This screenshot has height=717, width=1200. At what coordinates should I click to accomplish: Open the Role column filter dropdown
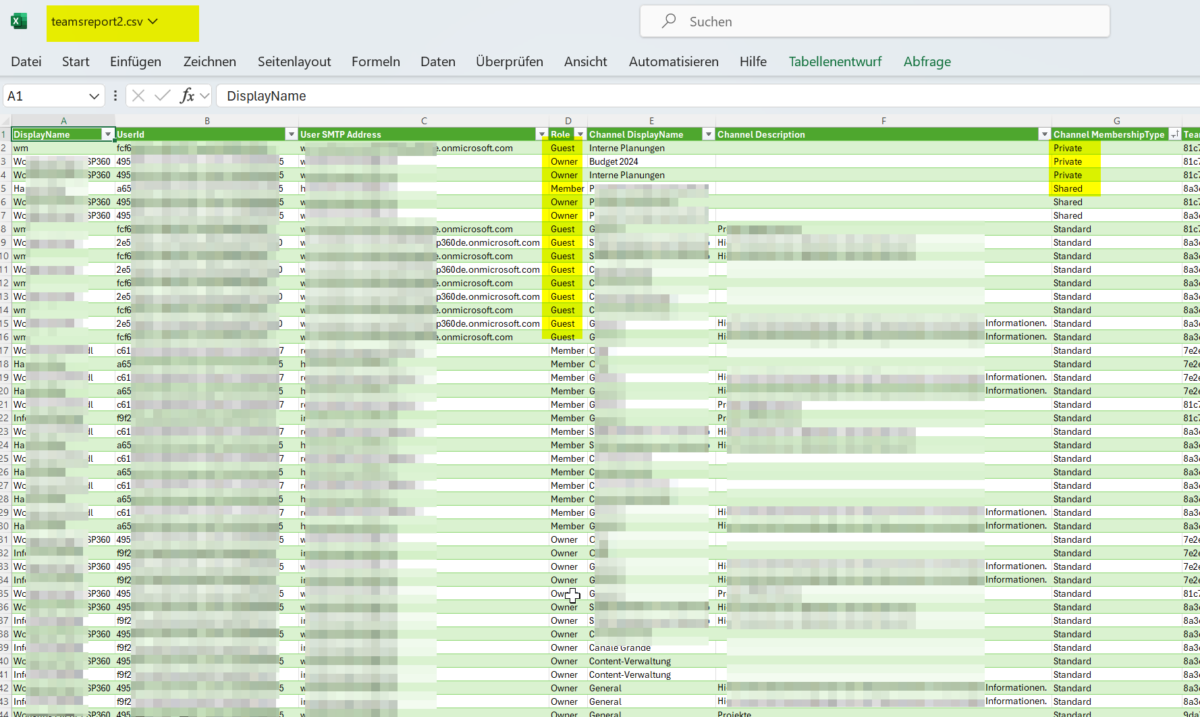click(x=579, y=134)
